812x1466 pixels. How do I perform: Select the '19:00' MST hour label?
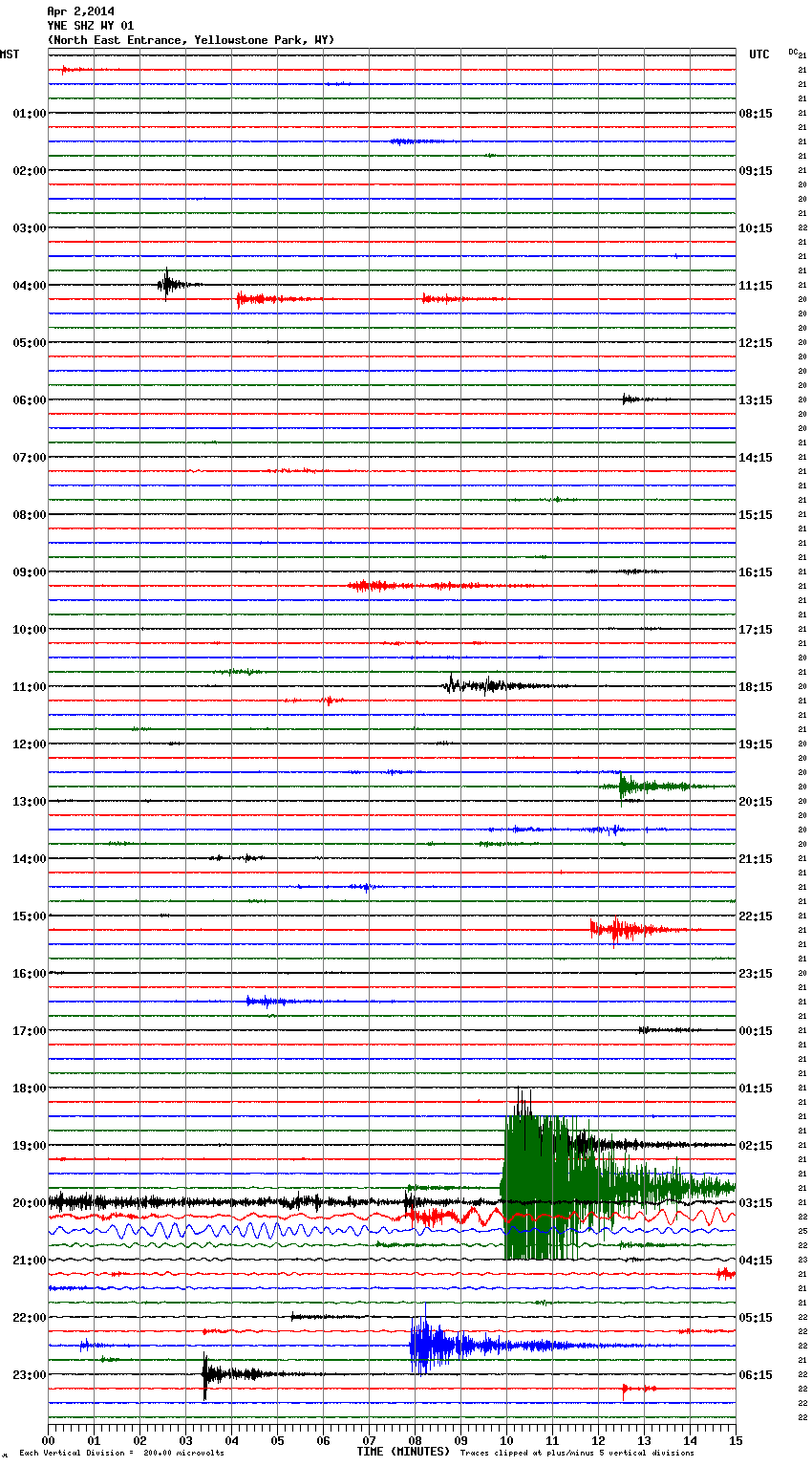[x=30, y=1146]
